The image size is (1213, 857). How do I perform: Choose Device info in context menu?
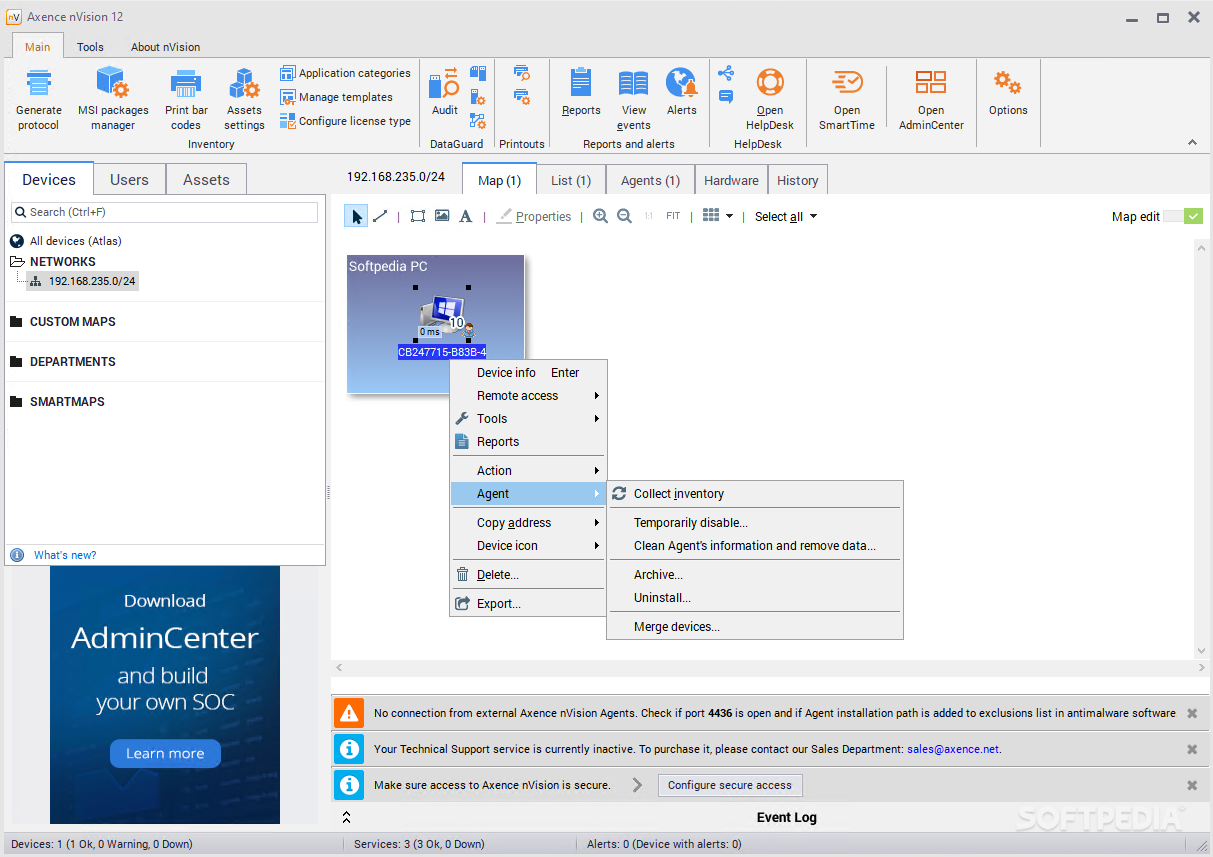(528, 373)
